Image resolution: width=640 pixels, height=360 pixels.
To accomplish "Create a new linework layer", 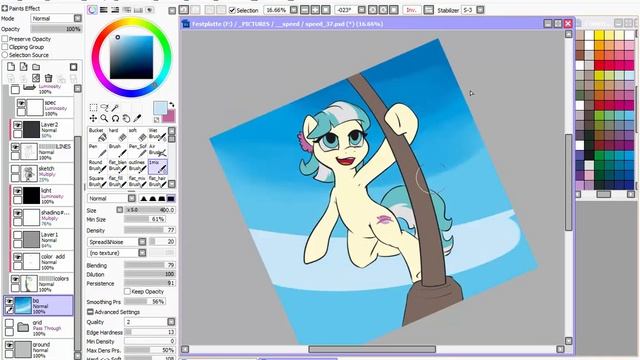I will [x=24, y=67].
